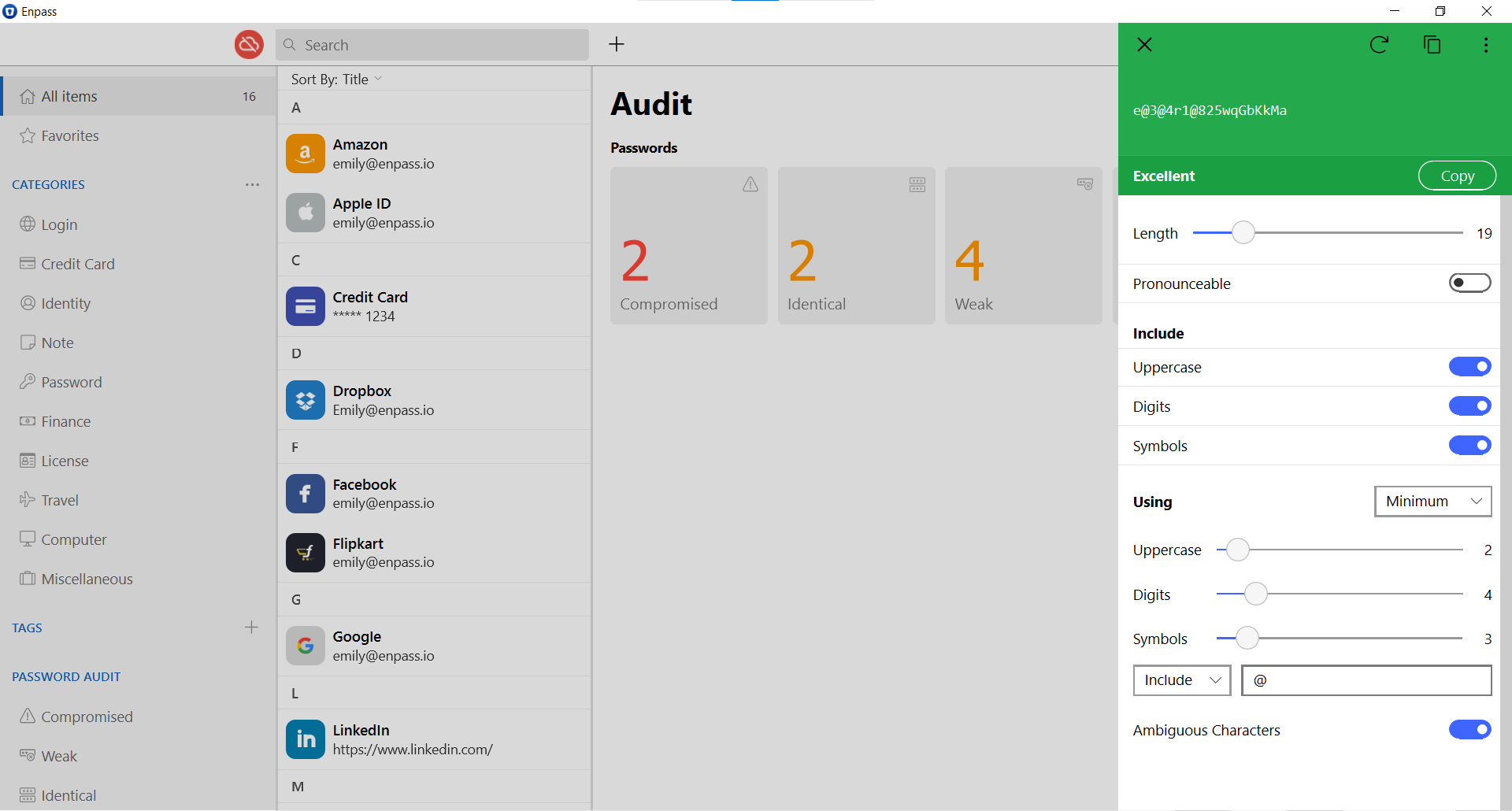Select the LinkedIn entry title
The image size is (1512, 811).
click(361, 730)
